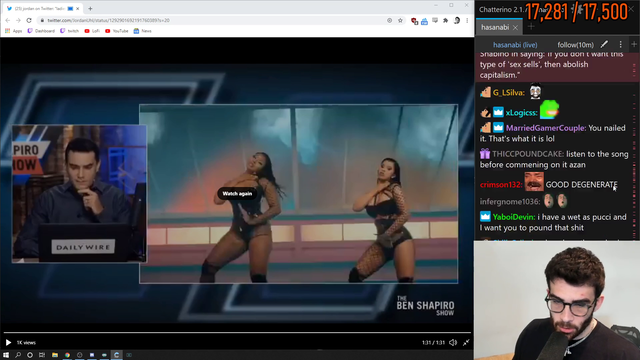Screen dimensions: 640x360
Task: Close the hasanabi Chatterino tab
Action: point(516,28)
